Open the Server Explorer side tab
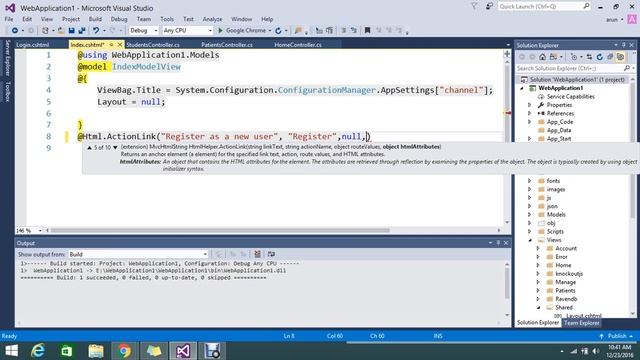Screen dimensions: 640x360 pos(7,58)
